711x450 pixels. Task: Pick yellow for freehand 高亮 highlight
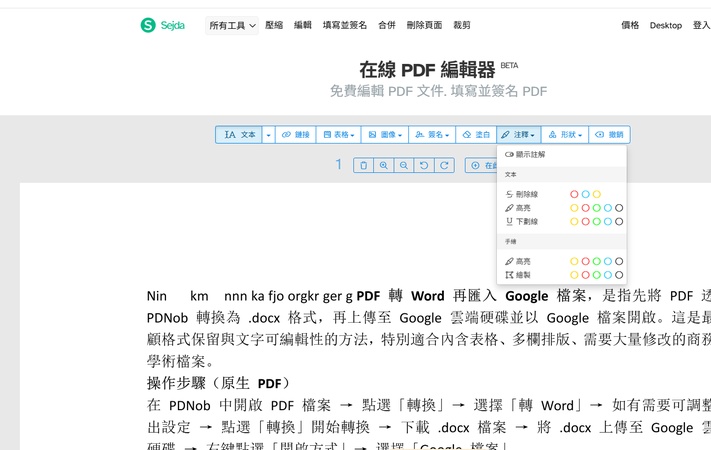tap(574, 261)
